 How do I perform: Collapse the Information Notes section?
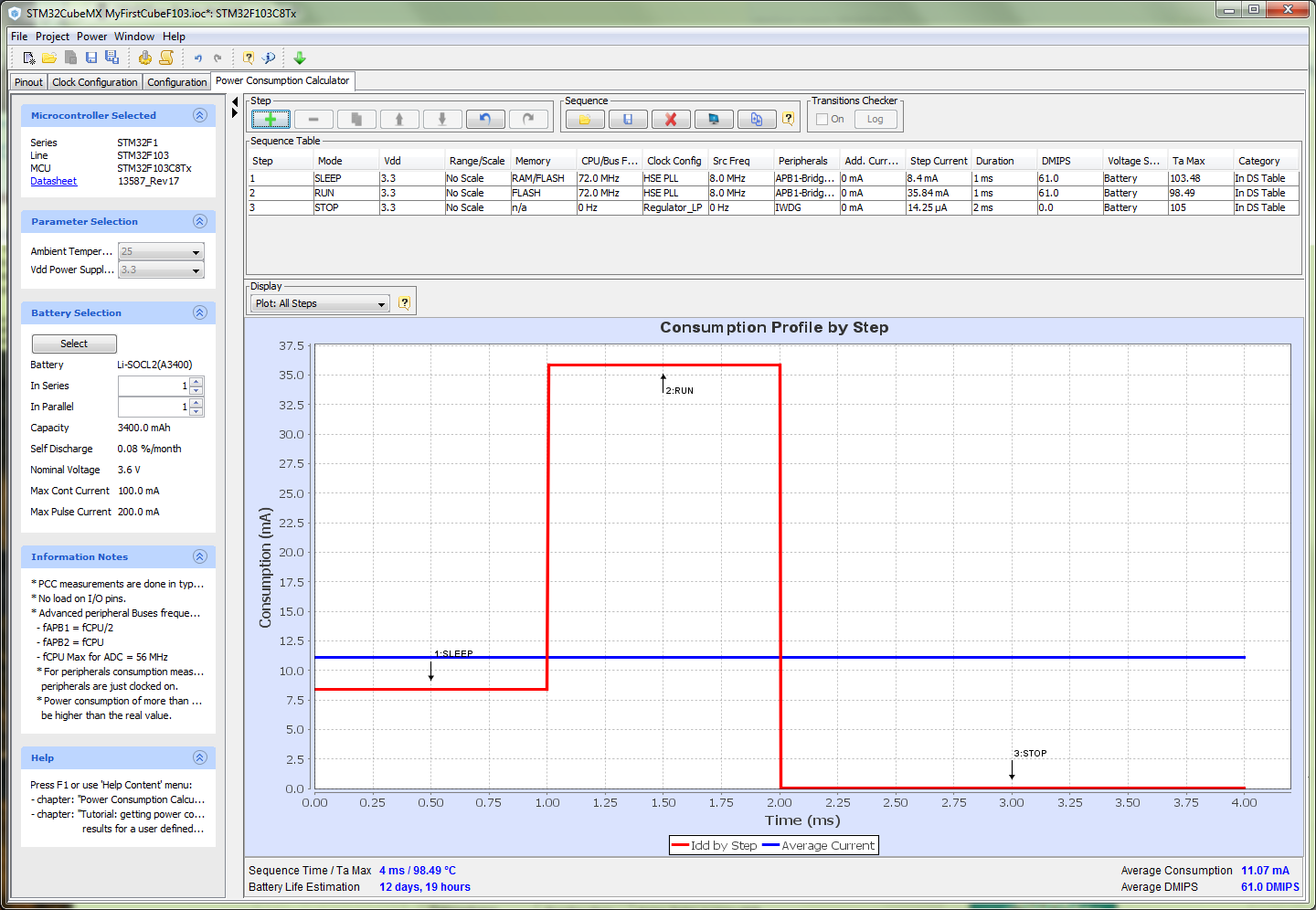coord(200,556)
